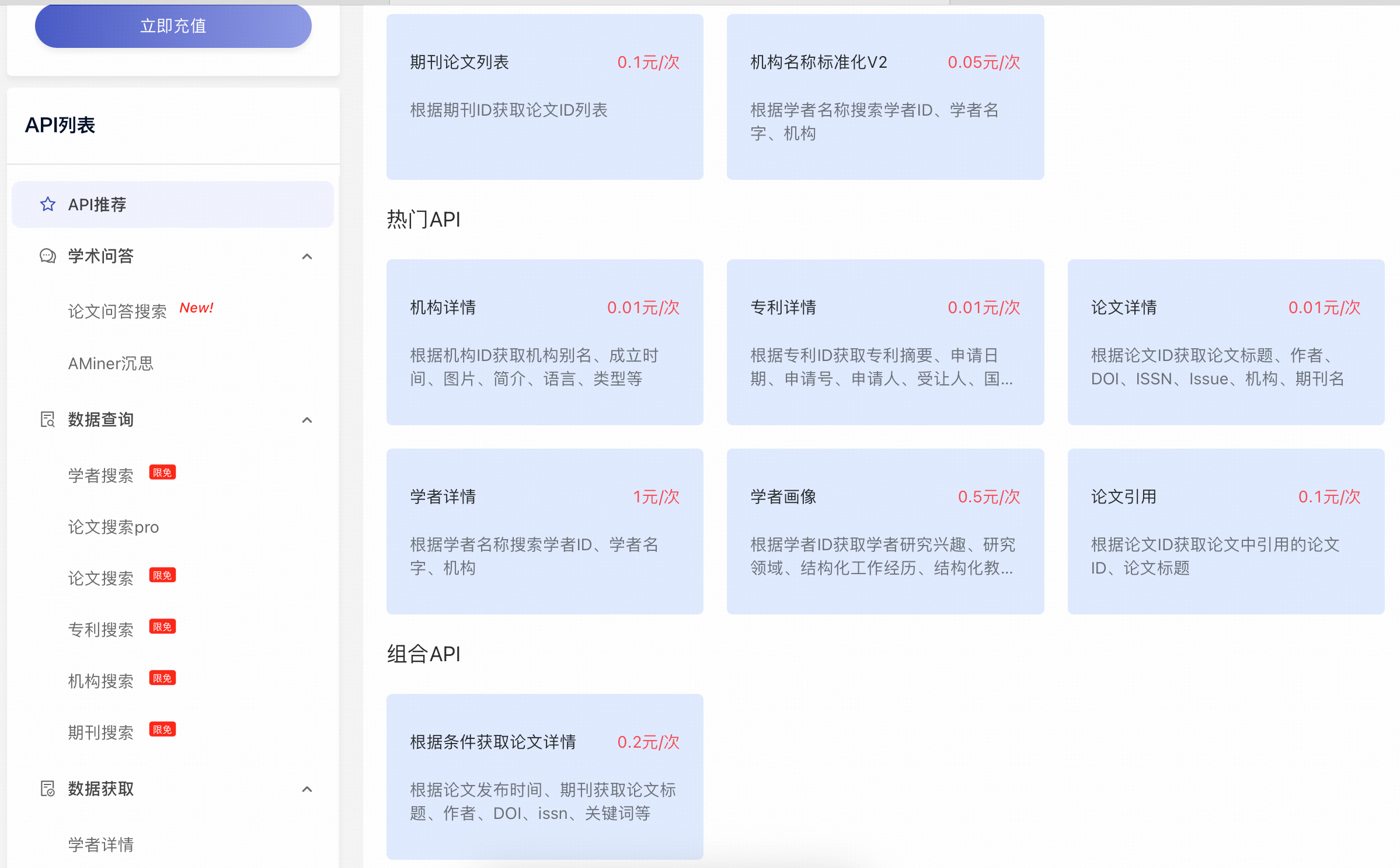Image resolution: width=1400 pixels, height=868 pixels.
Task: Click the red 限免 badge next to 学者搜索
Action: click(x=162, y=473)
